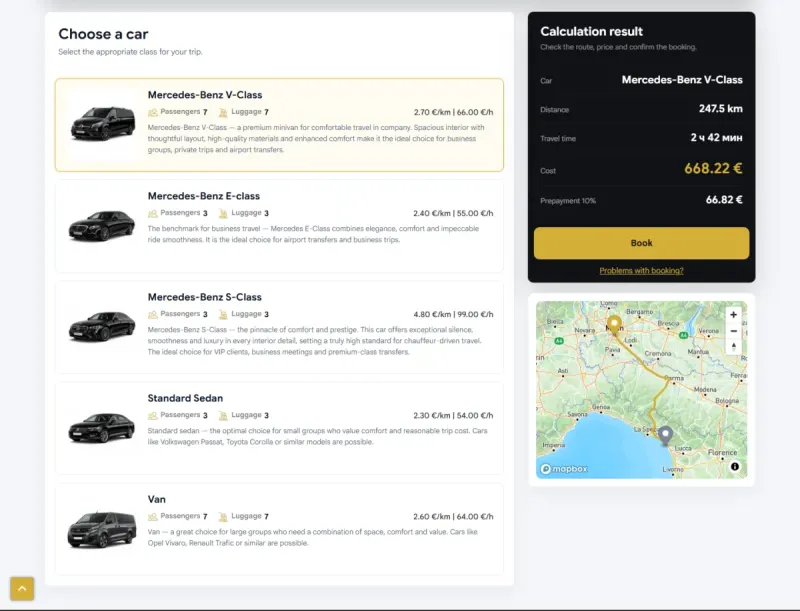Image resolution: width=800 pixels, height=611 pixels.
Task: Select the Mercedes-Benz S-Class car image
Action: pyautogui.click(x=102, y=326)
